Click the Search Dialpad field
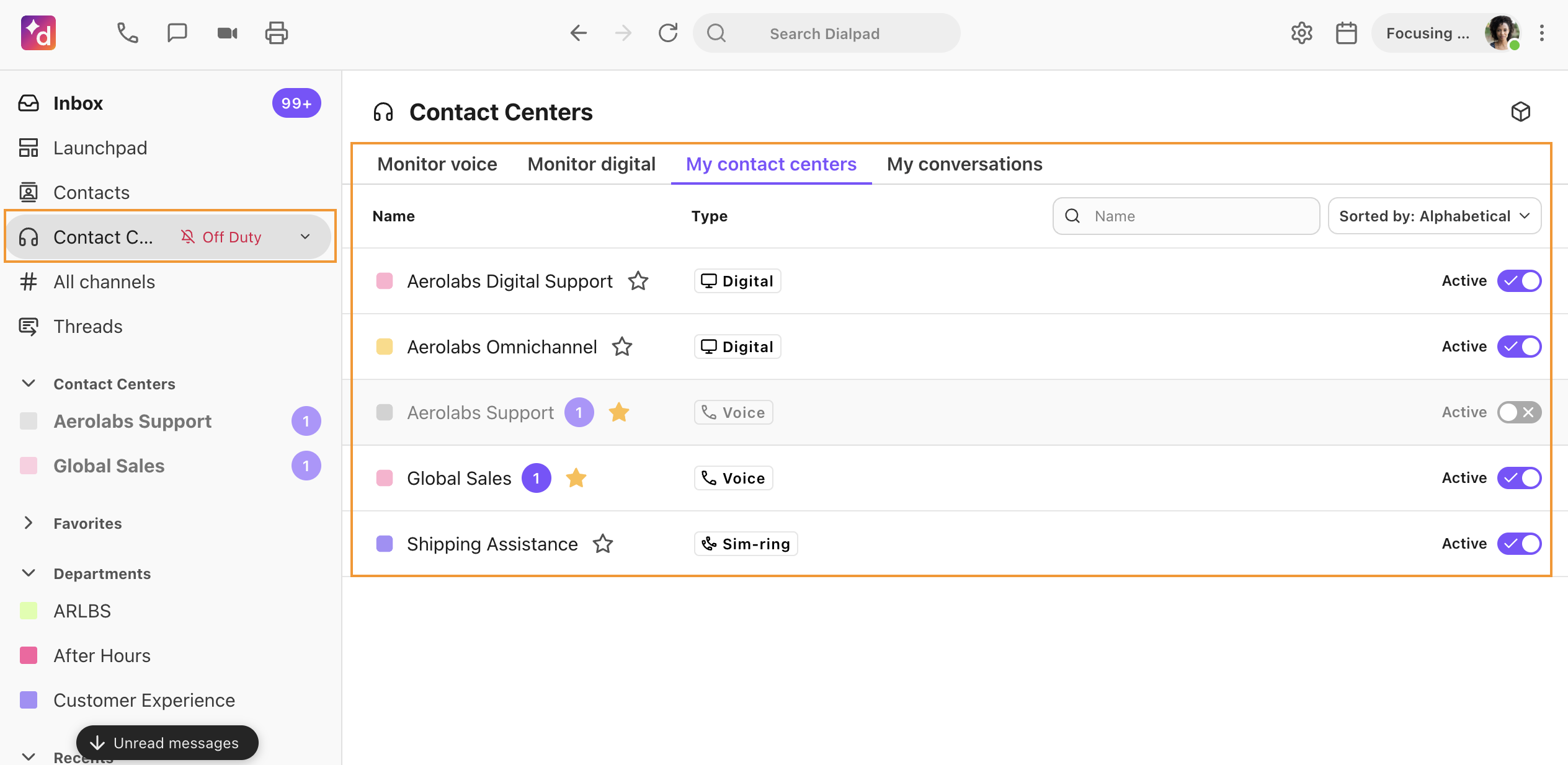Viewport: 1568px width, 765px height. (827, 33)
